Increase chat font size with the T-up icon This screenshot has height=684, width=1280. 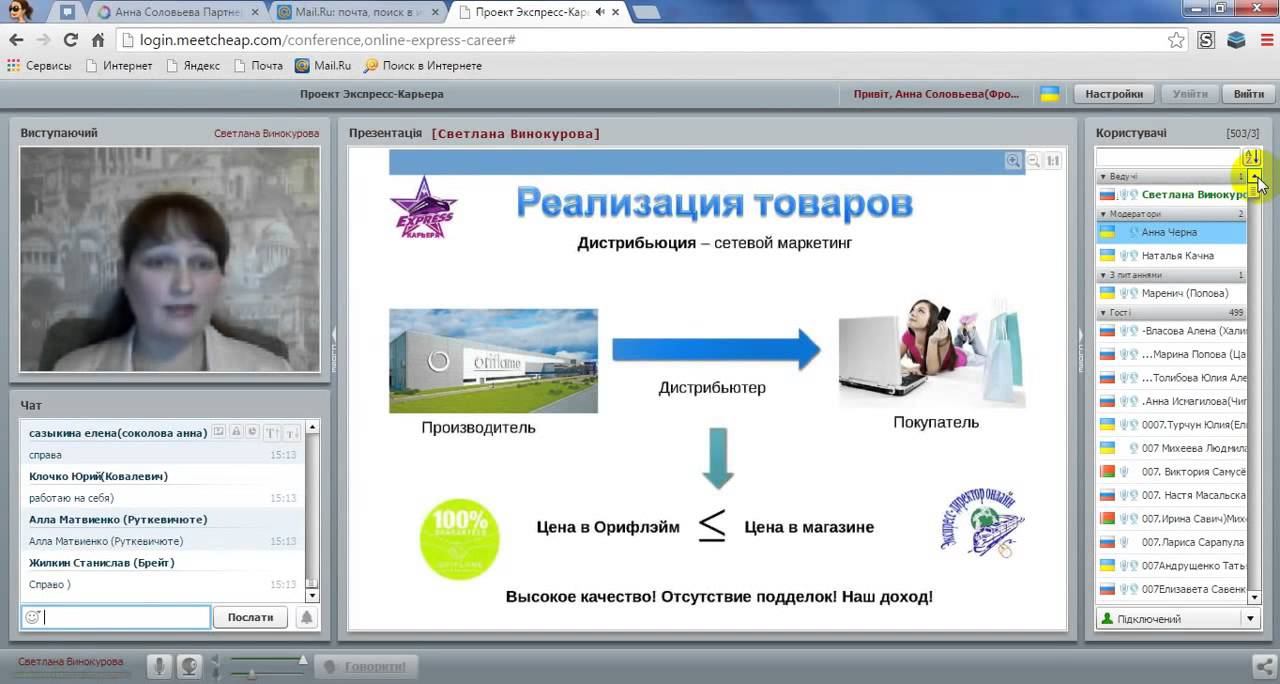272,433
